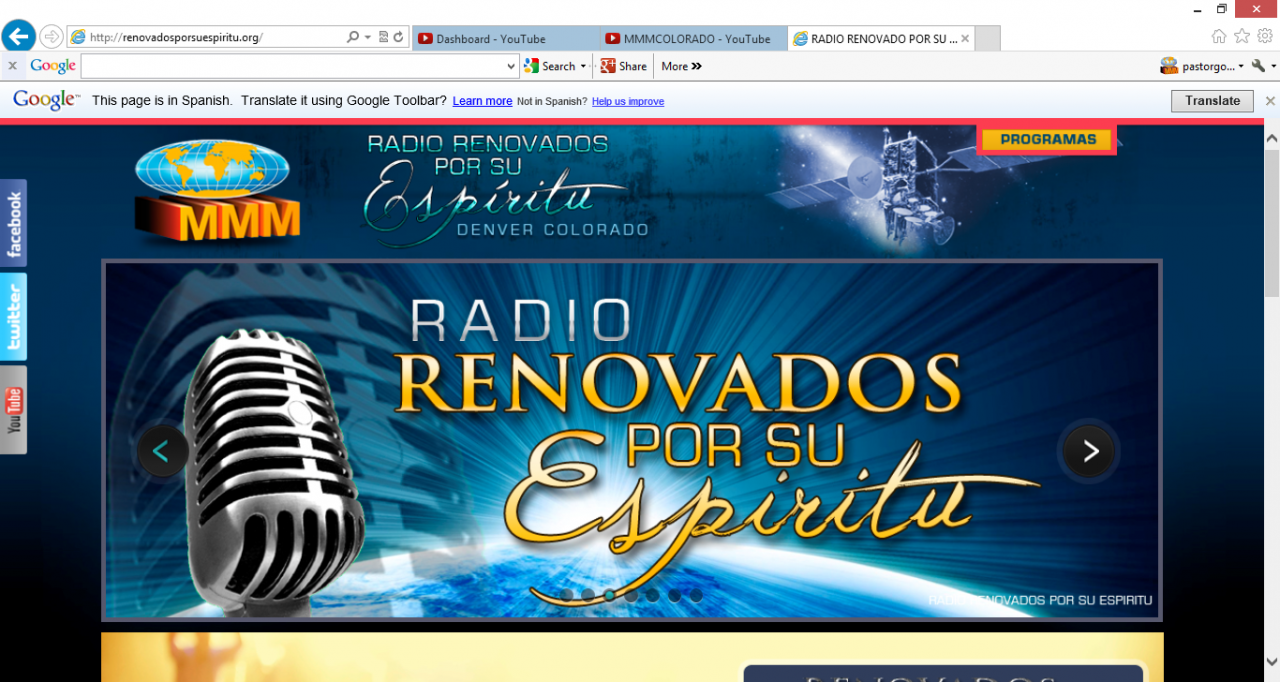
Task: Open the pastorgo account menu
Action: tap(1202, 66)
